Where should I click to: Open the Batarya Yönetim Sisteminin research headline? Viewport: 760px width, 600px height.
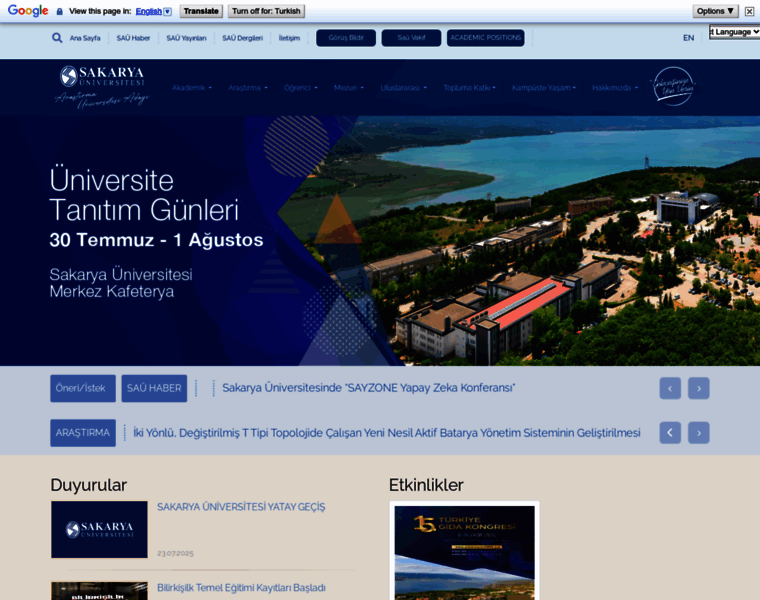coord(387,433)
